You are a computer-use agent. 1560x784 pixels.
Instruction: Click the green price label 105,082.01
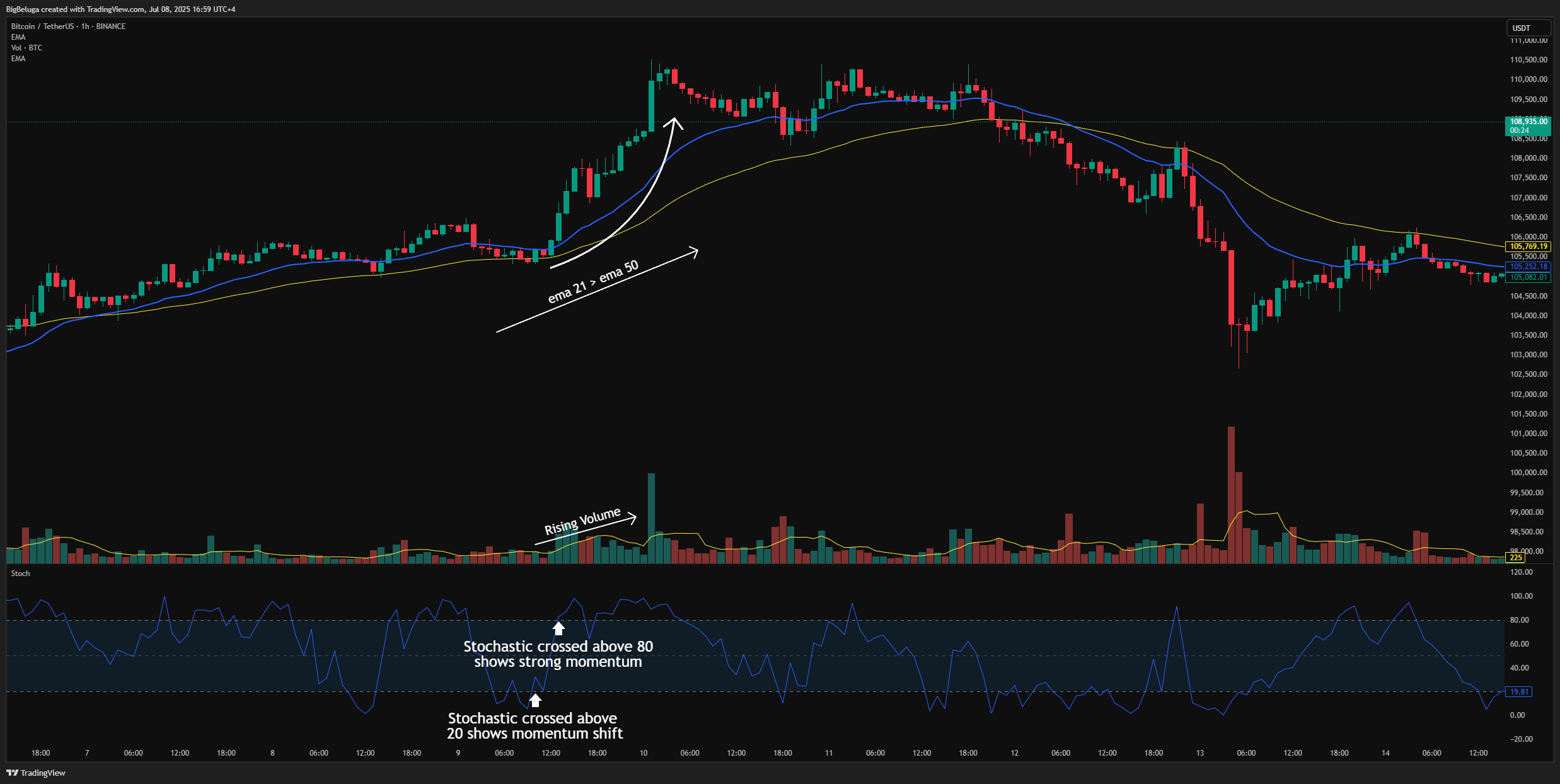1528,277
